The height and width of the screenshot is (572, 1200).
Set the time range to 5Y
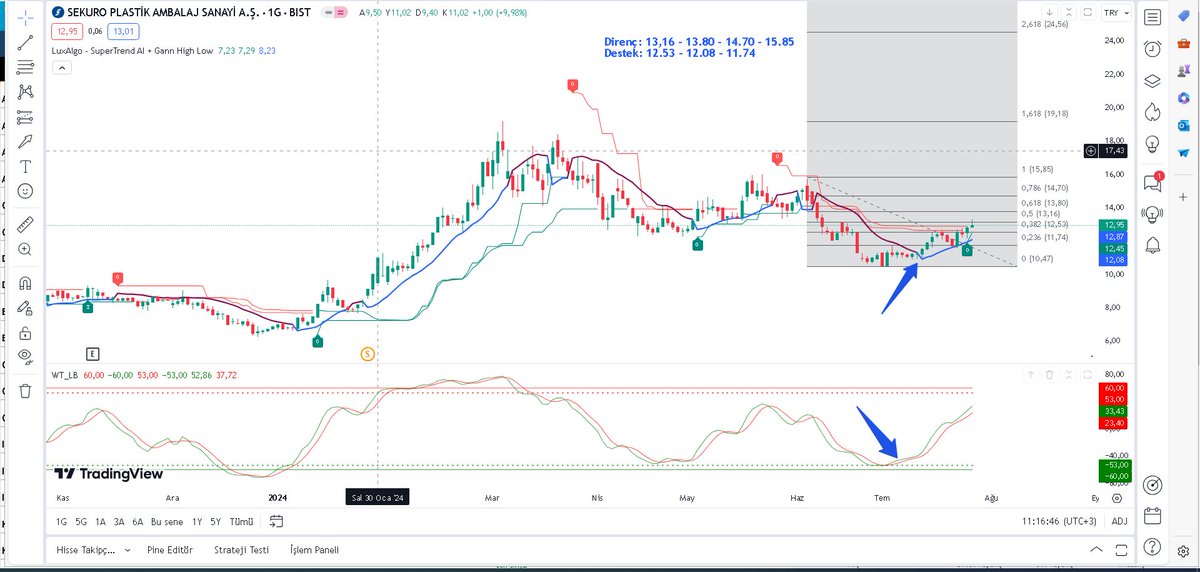(x=216, y=521)
